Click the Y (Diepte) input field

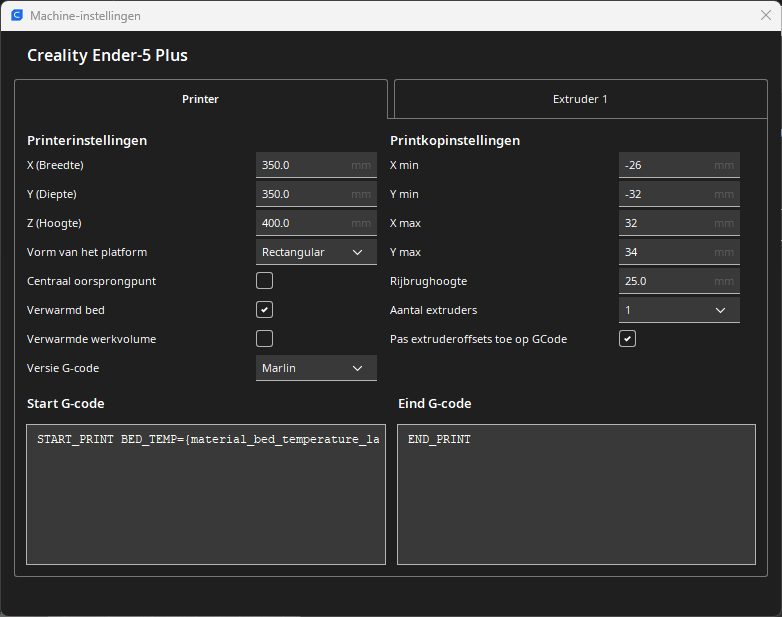[316, 194]
